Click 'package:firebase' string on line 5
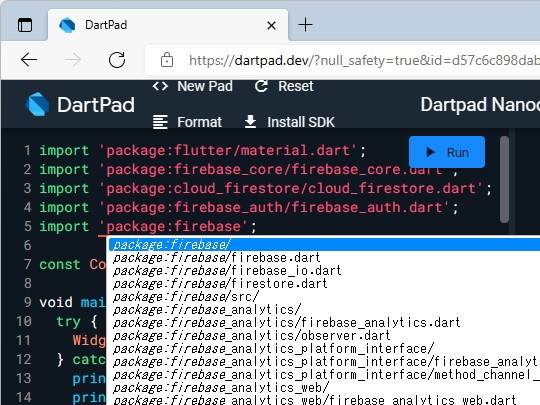Image resolution: width=540 pixels, height=405 pixels. (173, 227)
